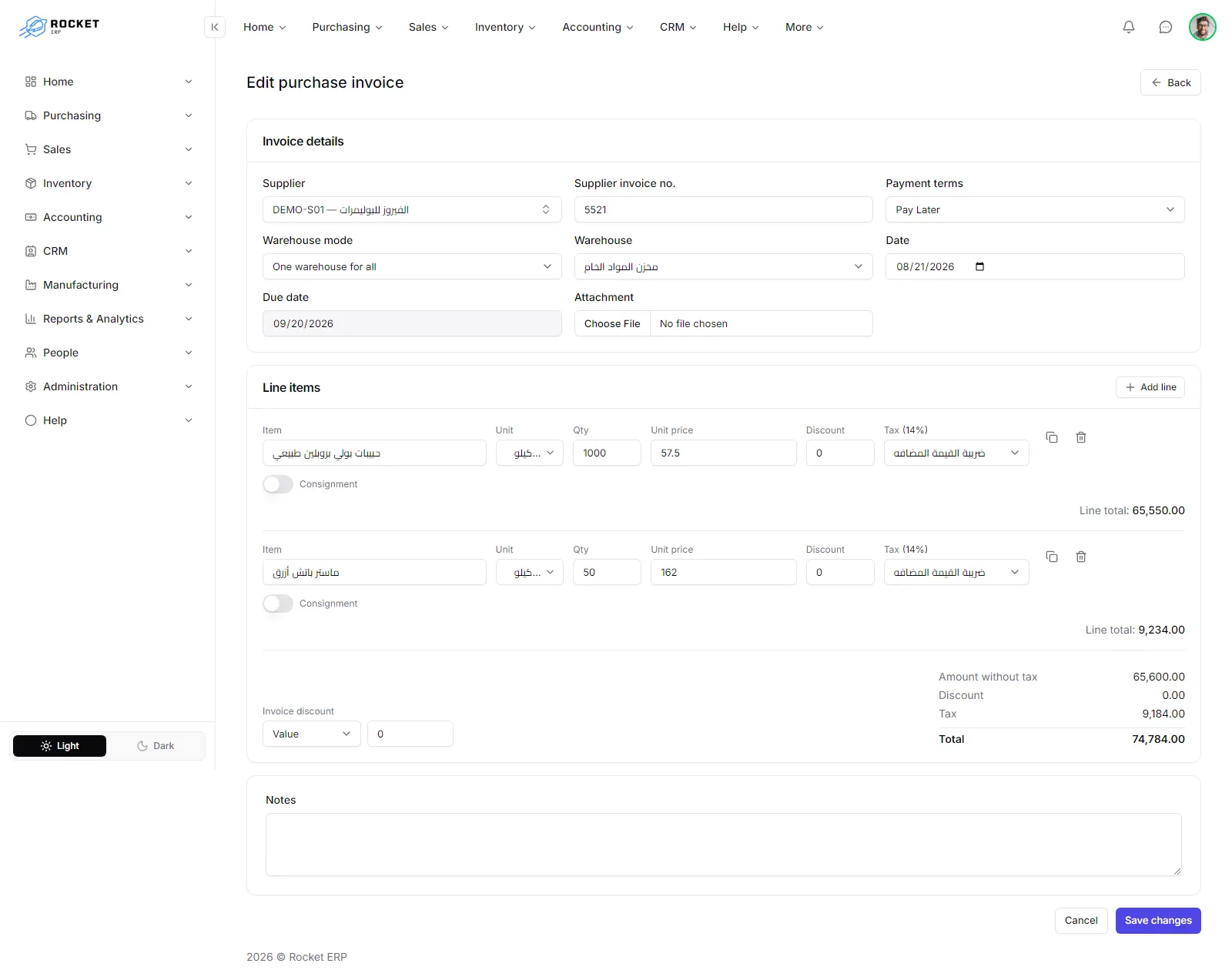Toggle Consignment for the first line item
The width and height of the screenshot is (1232, 980).
coord(278,484)
